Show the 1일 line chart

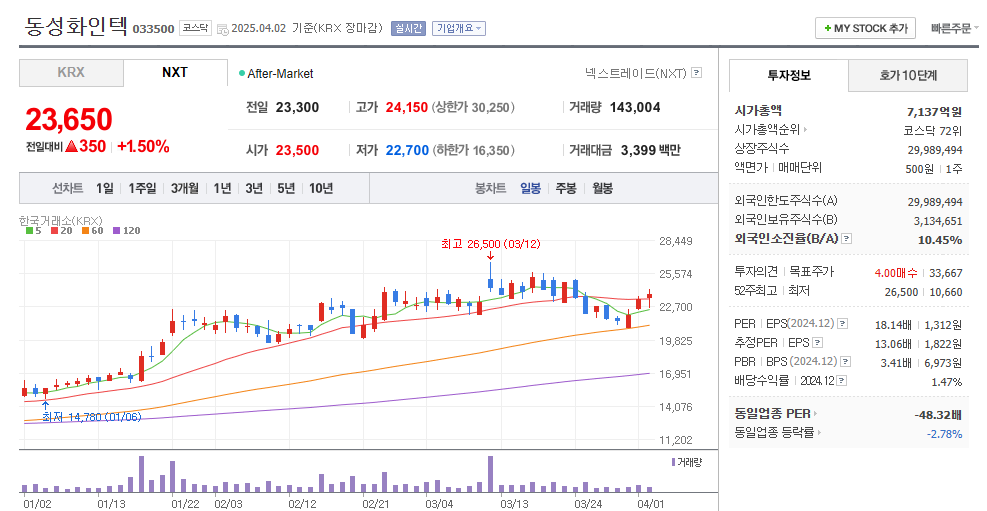tap(105, 188)
